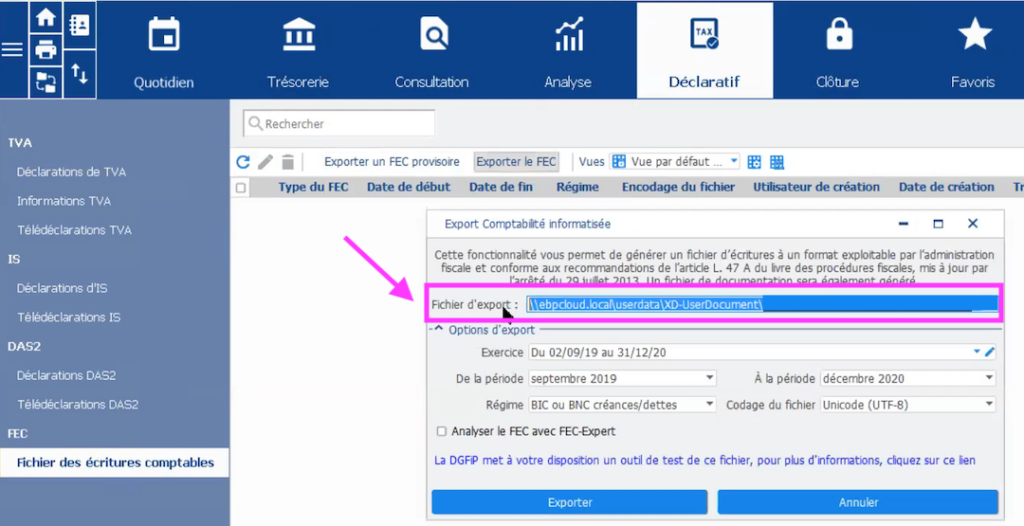Enable Analyser le FEC avec FEC-Expert

(x=441, y=431)
